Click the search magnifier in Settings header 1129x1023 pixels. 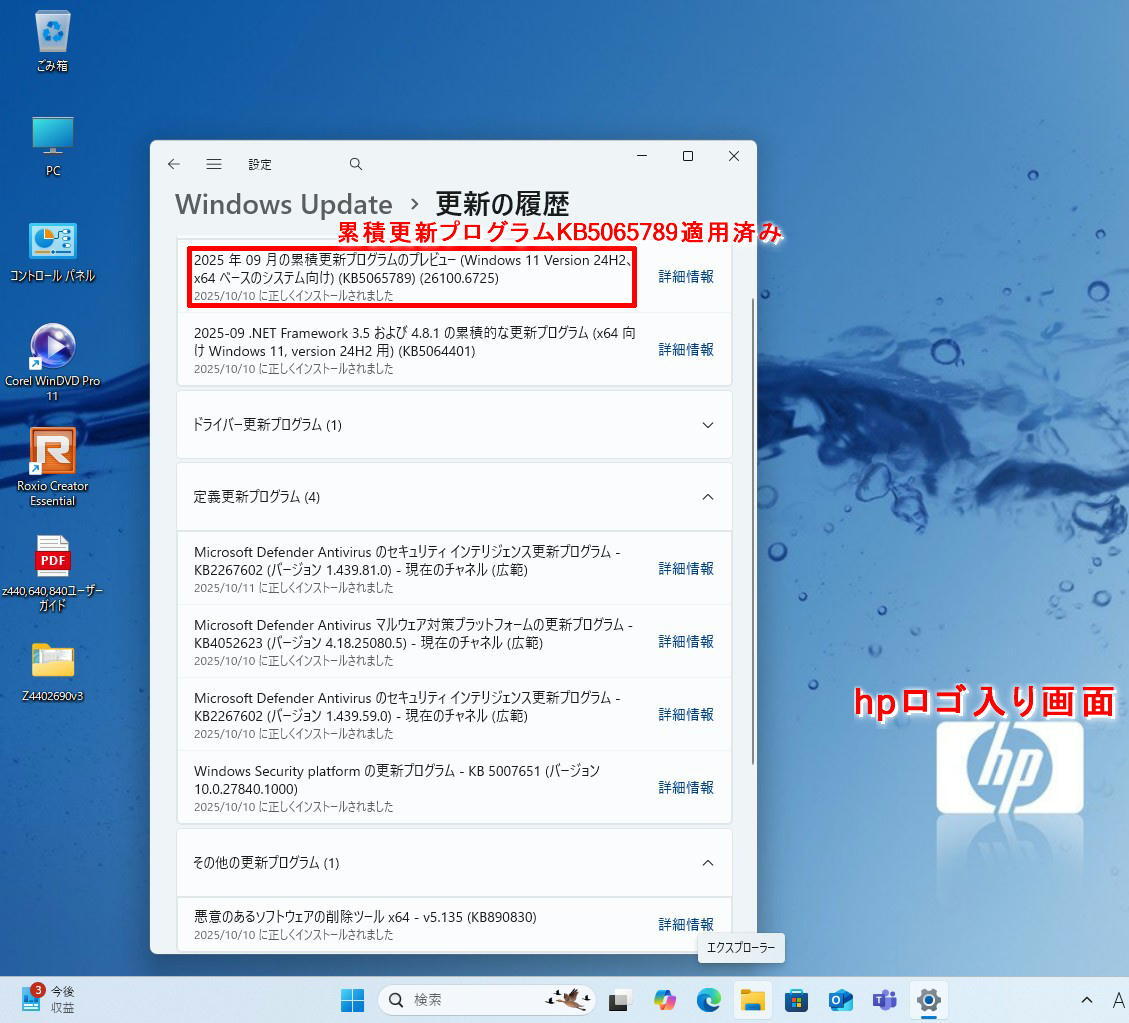[356, 164]
